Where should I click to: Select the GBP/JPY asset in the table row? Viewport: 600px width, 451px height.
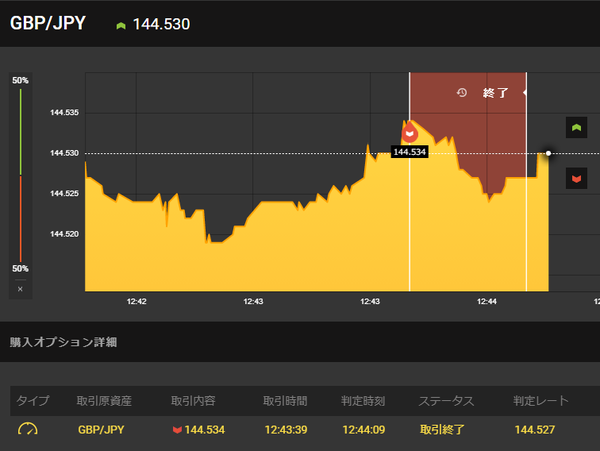[x=101, y=430]
